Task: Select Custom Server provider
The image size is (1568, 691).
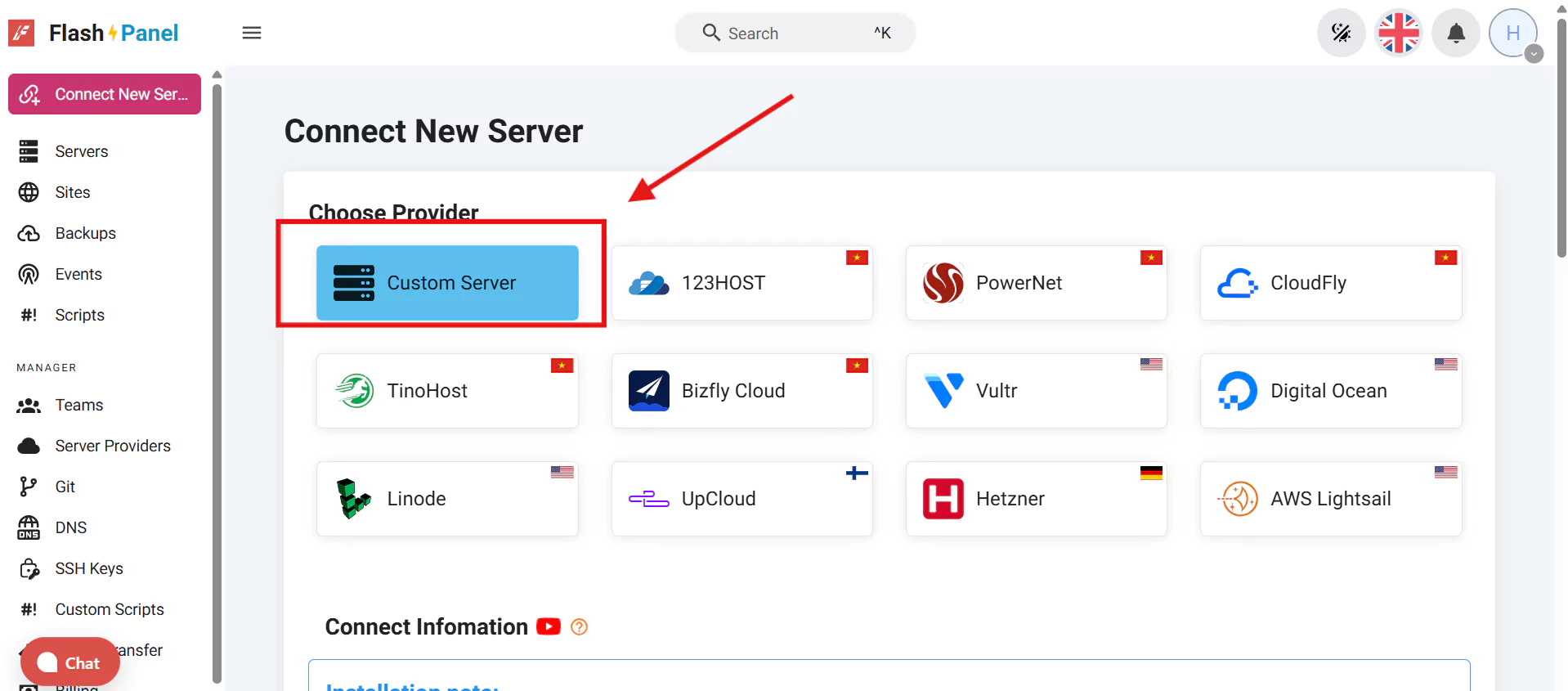Action: pyautogui.click(x=447, y=283)
